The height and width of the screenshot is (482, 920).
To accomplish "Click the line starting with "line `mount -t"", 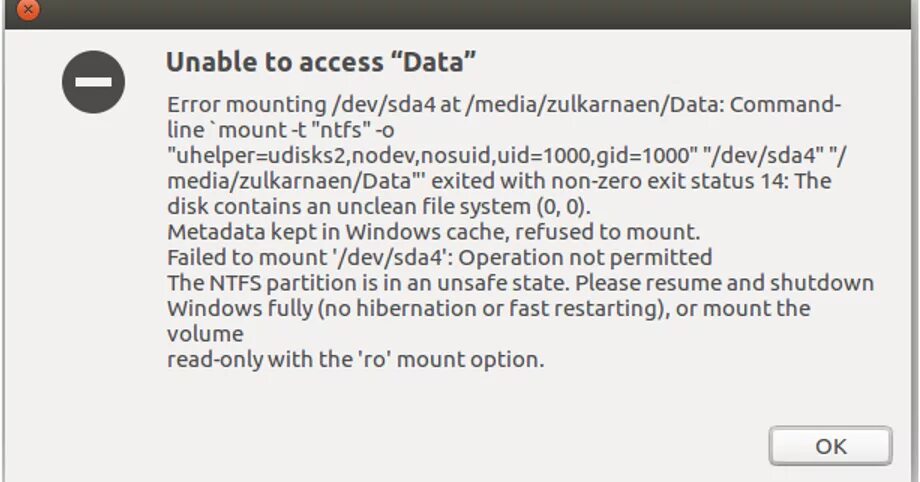I will 271,130.
